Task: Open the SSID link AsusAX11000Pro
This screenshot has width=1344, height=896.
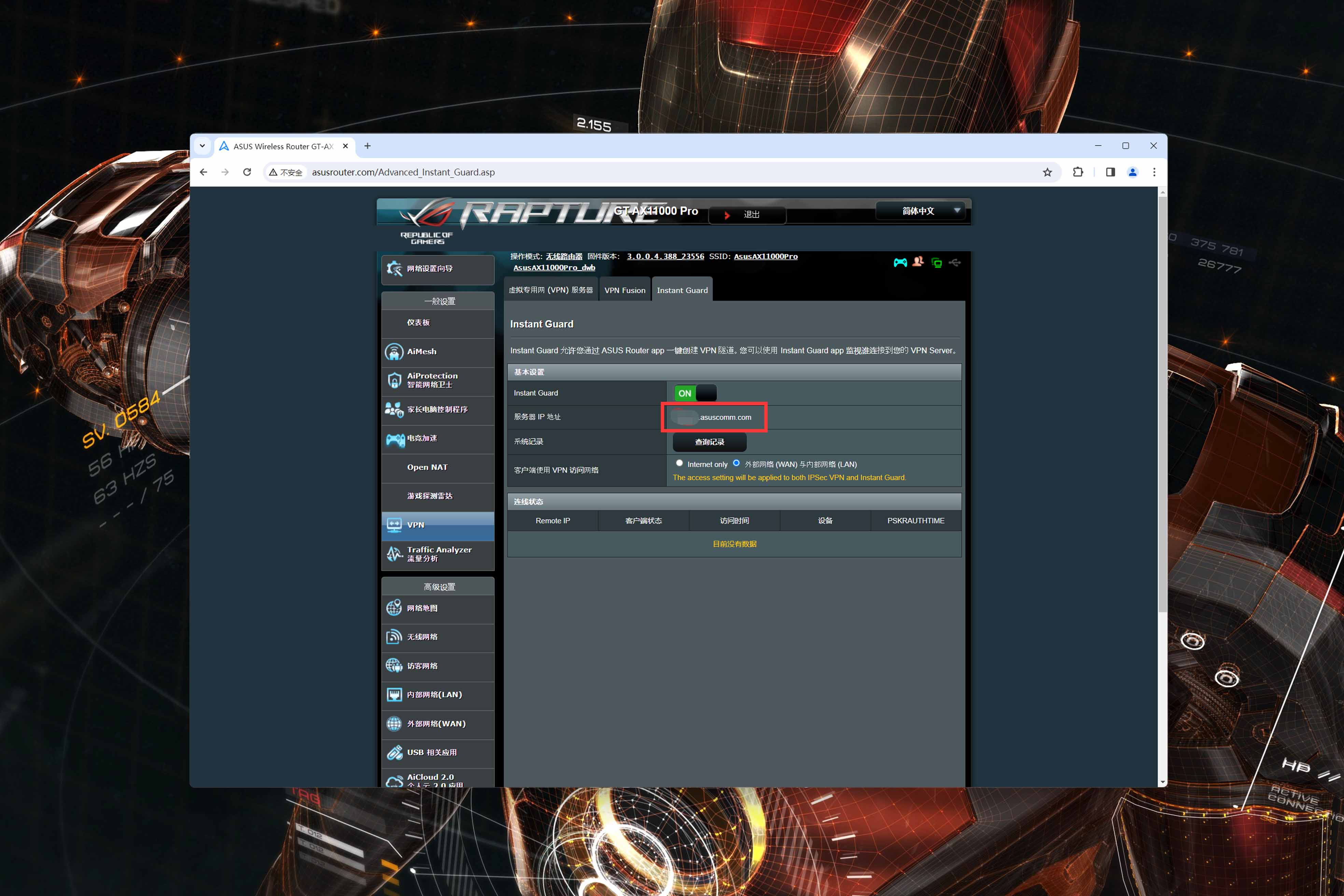Action: (766, 256)
